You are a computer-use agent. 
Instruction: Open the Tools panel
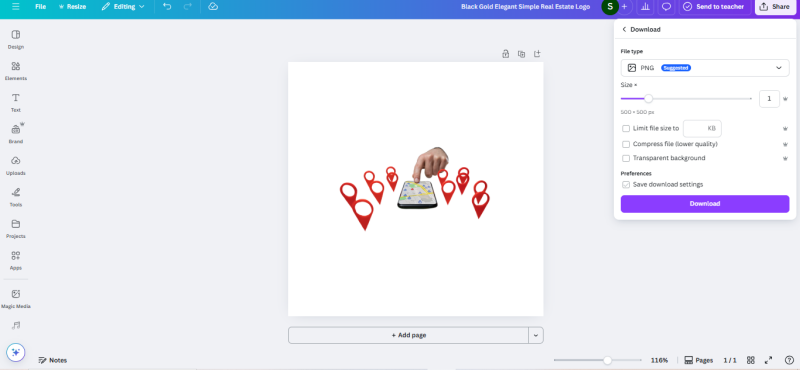[x=16, y=197]
